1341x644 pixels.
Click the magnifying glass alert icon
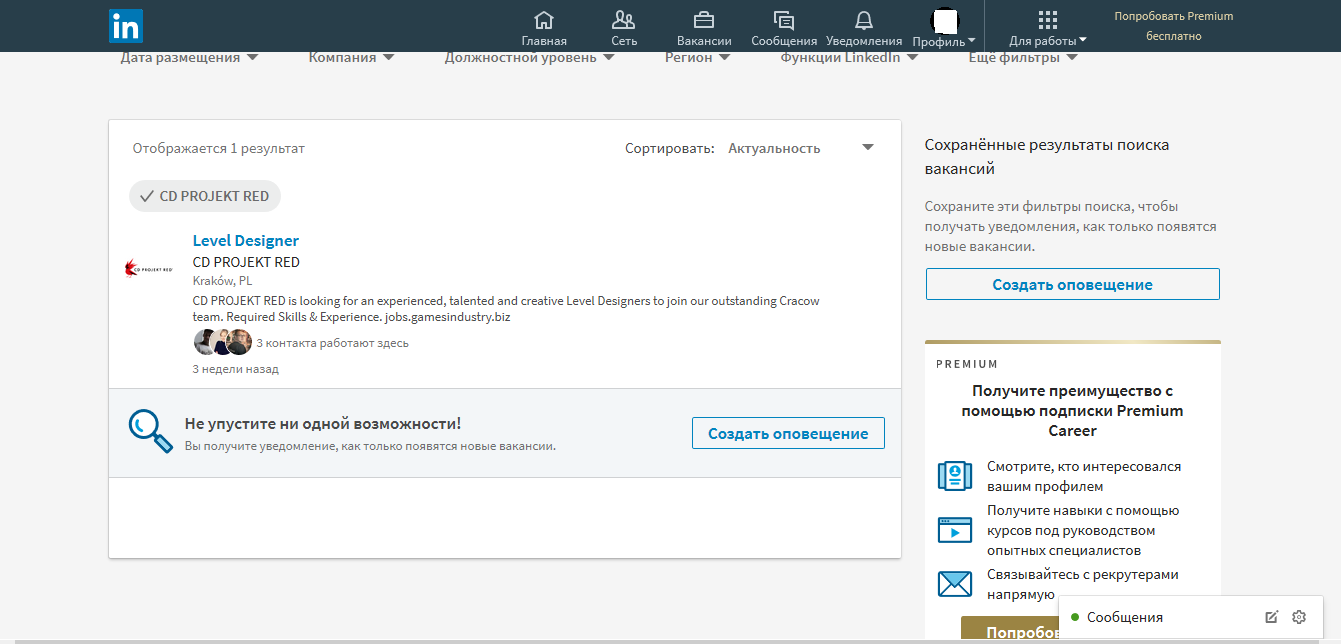[x=150, y=431]
